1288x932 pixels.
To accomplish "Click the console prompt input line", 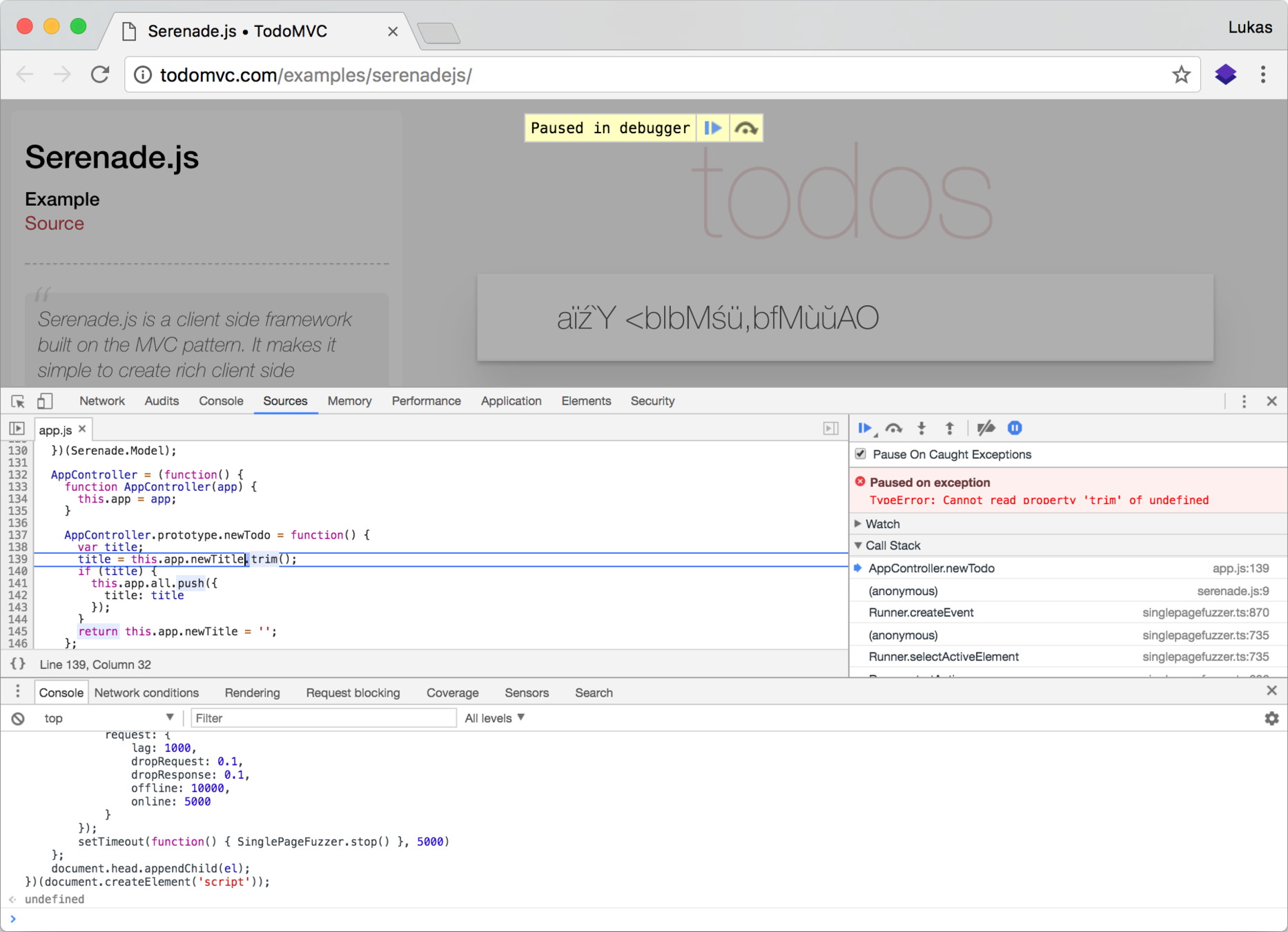I will (x=649, y=919).
